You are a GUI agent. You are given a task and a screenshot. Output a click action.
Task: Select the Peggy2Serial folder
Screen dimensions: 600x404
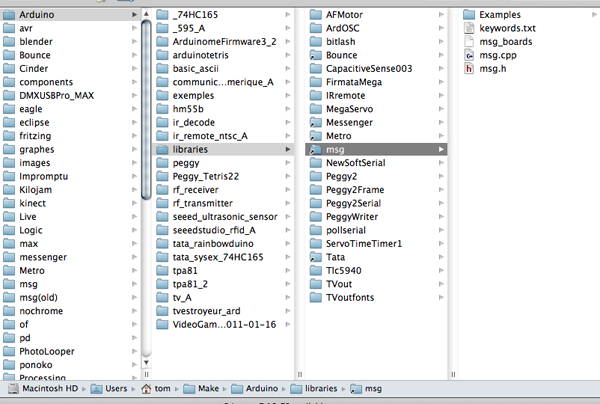pos(376,203)
